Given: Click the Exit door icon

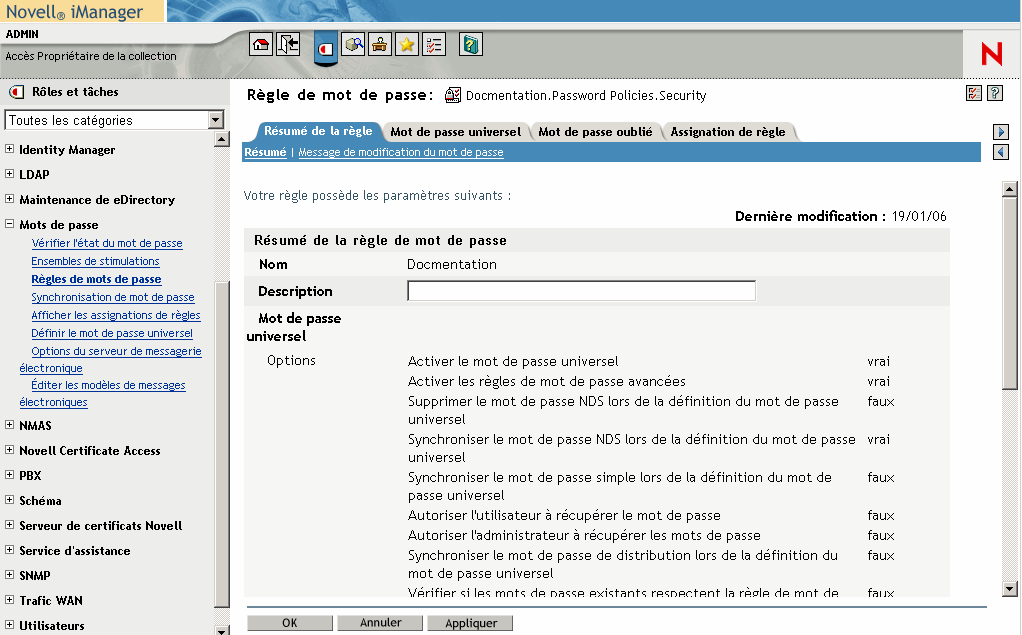Looking at the screenshot, I should pos(287,44).
